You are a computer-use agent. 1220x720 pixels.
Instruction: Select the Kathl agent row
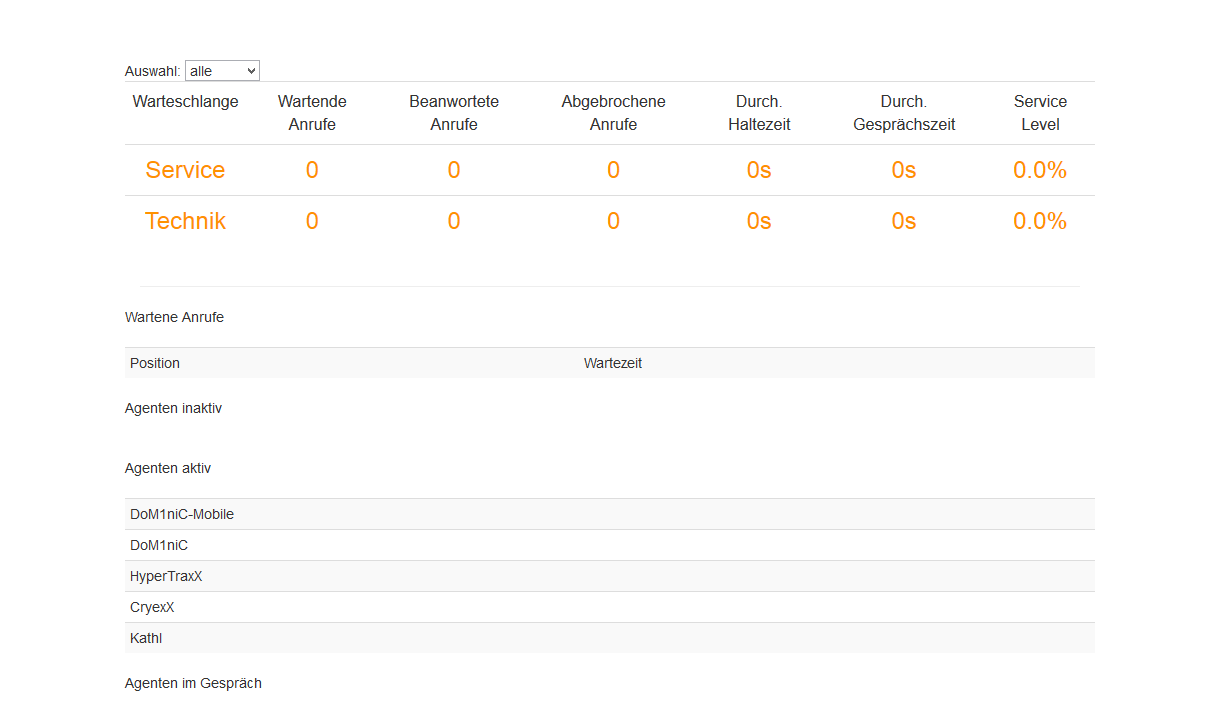click(146, 638)
